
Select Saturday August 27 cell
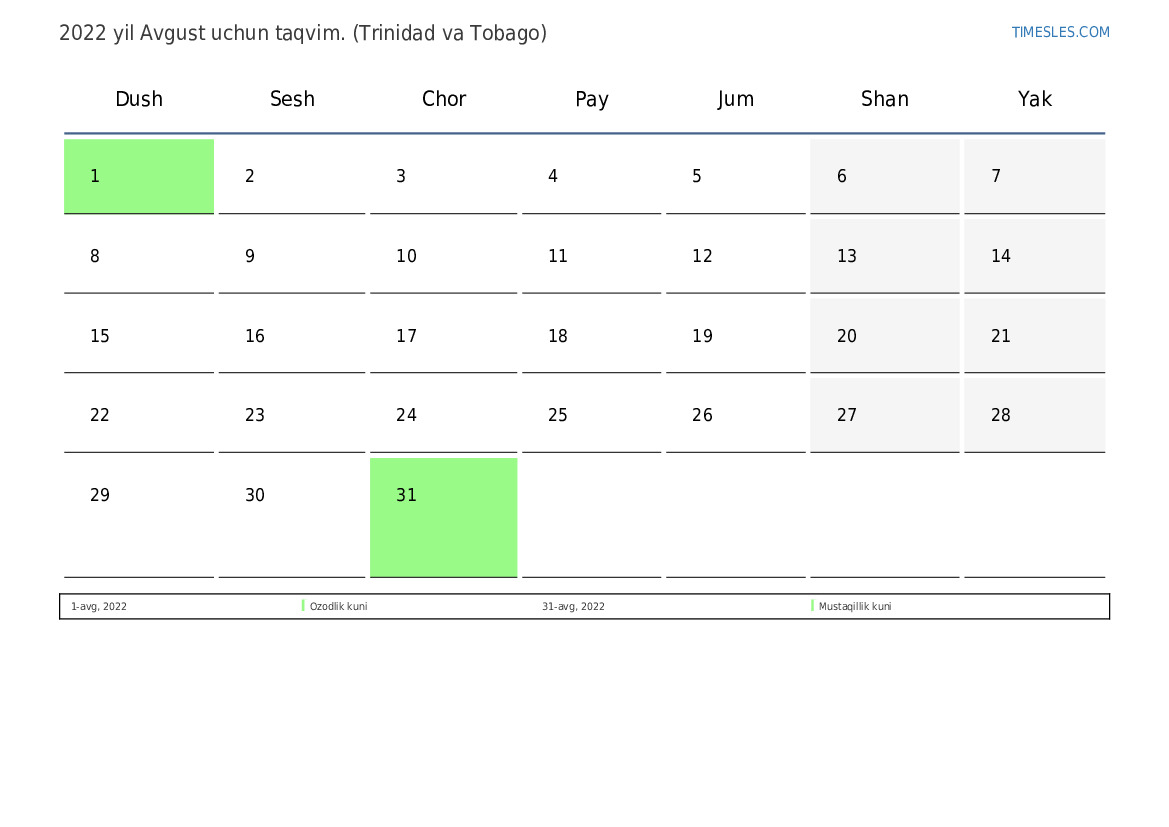click(x=885, y=415)
